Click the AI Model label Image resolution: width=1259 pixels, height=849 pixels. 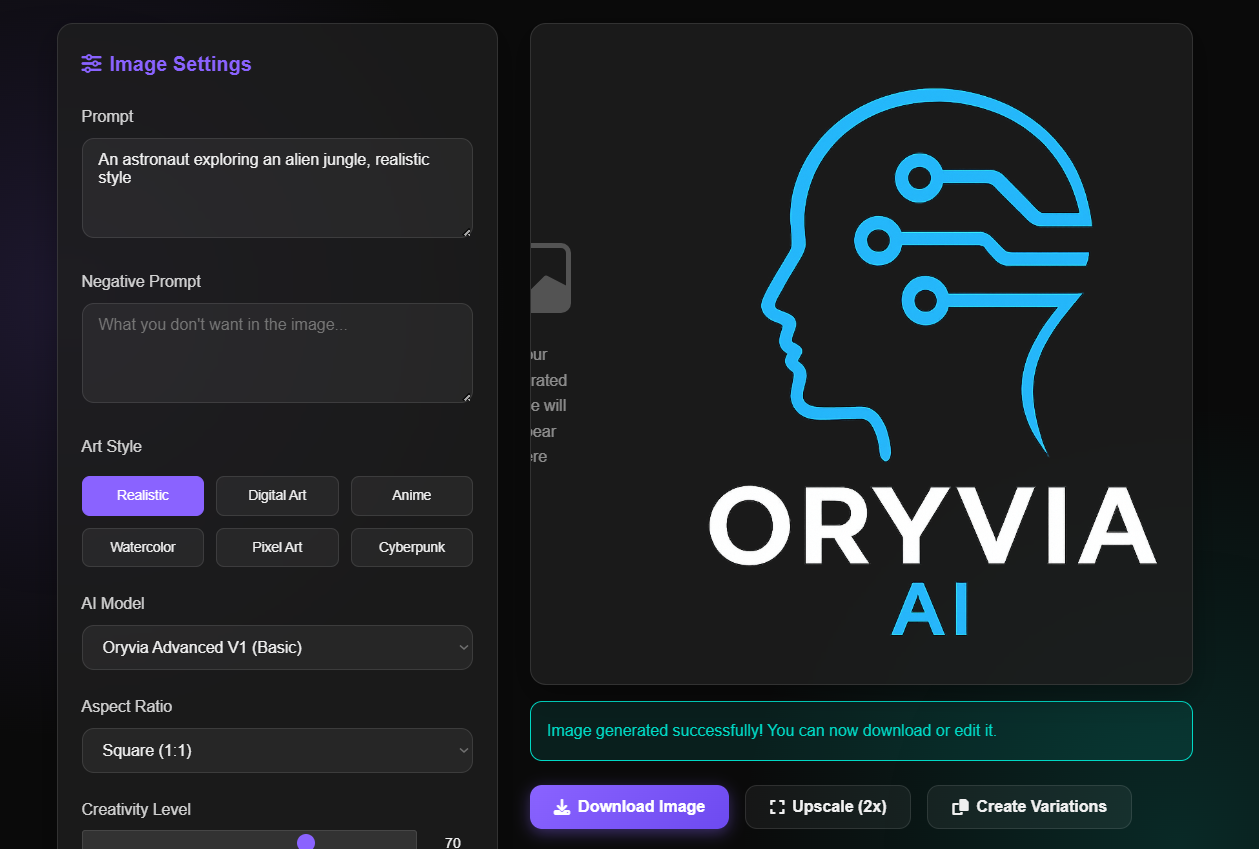click(x=113, y=603)
